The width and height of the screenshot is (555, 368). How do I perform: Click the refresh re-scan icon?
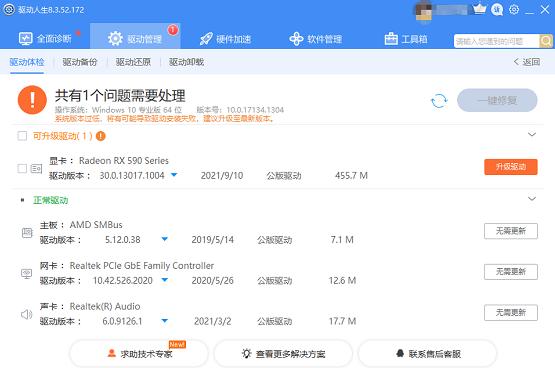click(x=439, y=101)
